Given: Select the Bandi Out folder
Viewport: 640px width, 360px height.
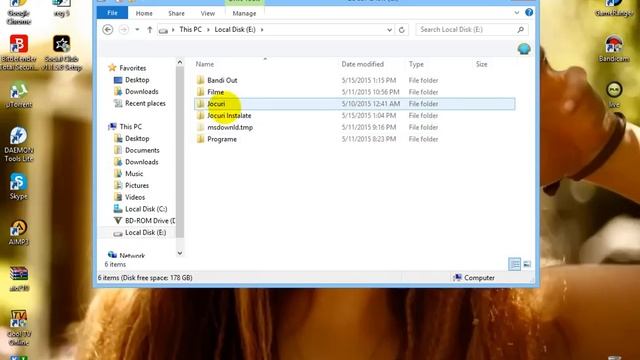Looking at the screenshot, I should pos(222,80).
